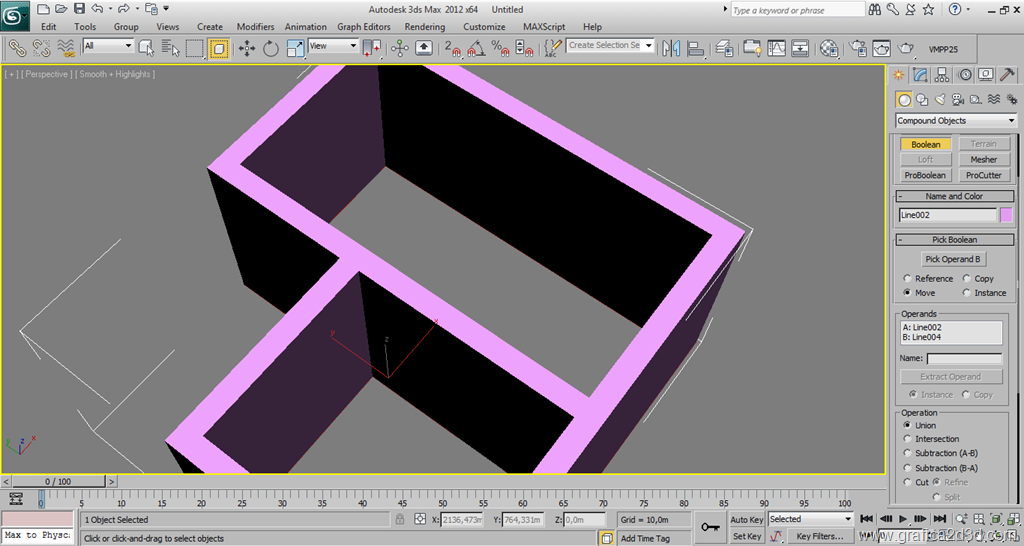
Task: Select the Intersection operation radio button
Action: click(907, 439)
